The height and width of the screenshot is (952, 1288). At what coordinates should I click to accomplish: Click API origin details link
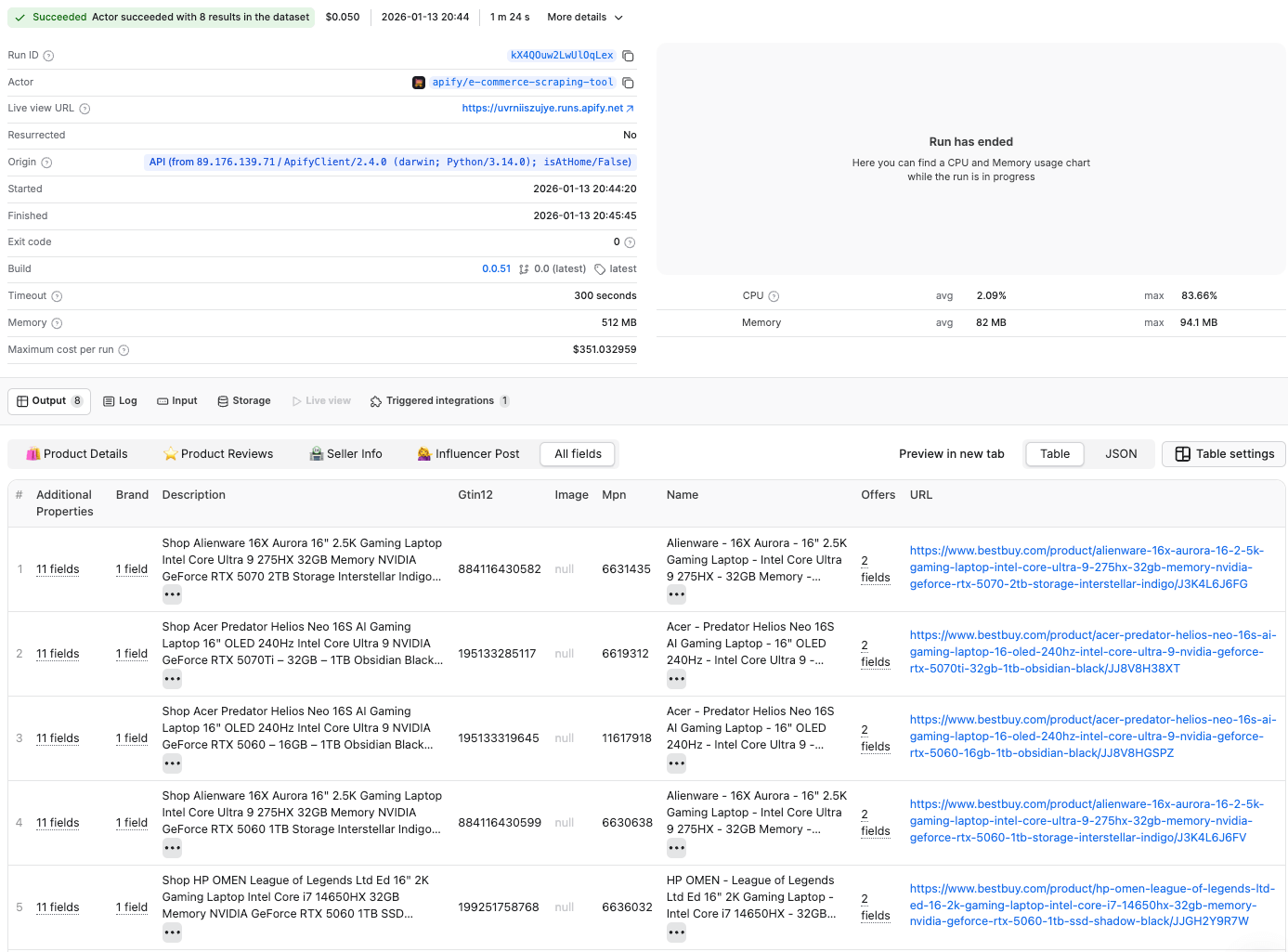pos(390,163)
